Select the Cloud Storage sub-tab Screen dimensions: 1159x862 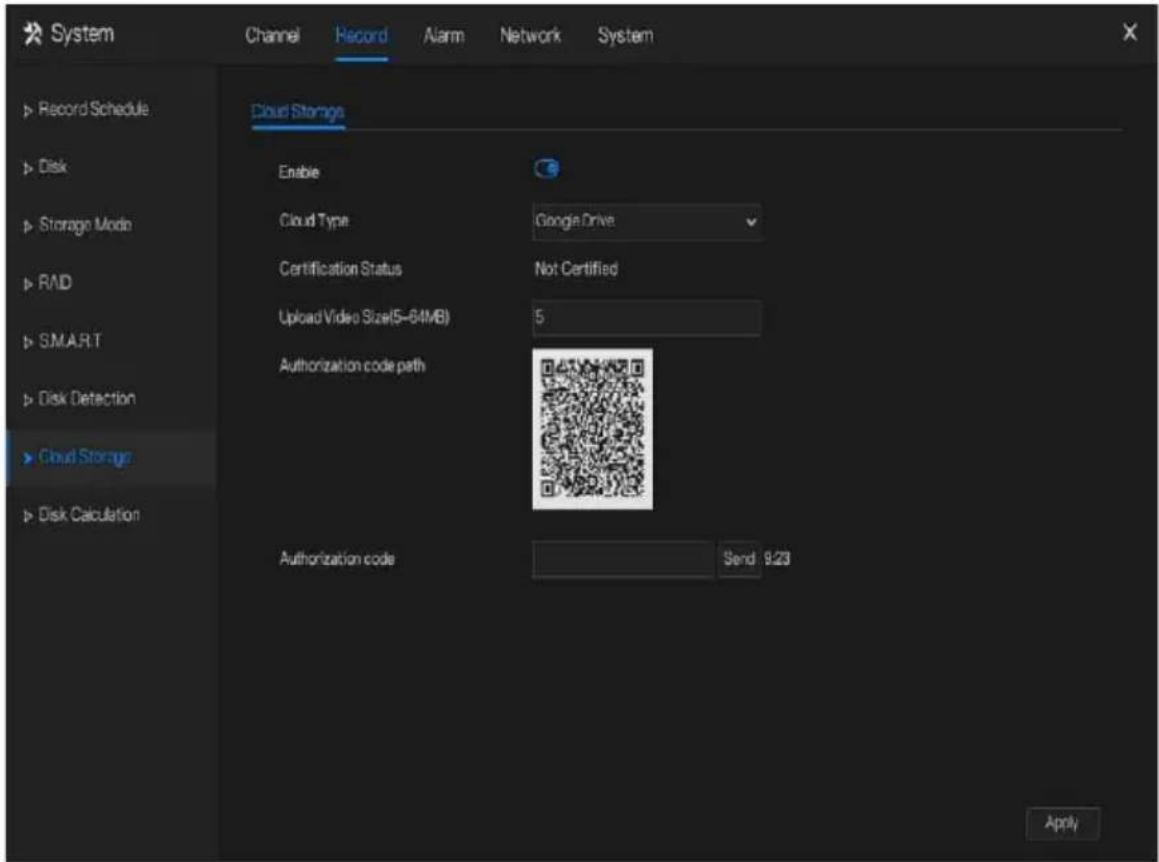tap(298, 112)
